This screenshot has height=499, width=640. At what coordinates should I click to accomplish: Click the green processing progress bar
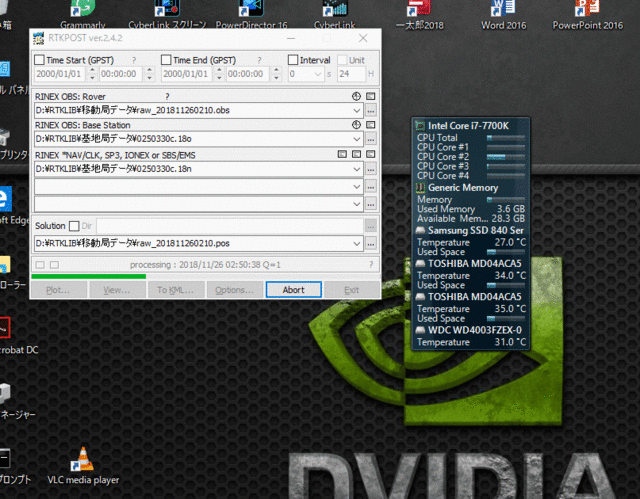coord(89,276)
